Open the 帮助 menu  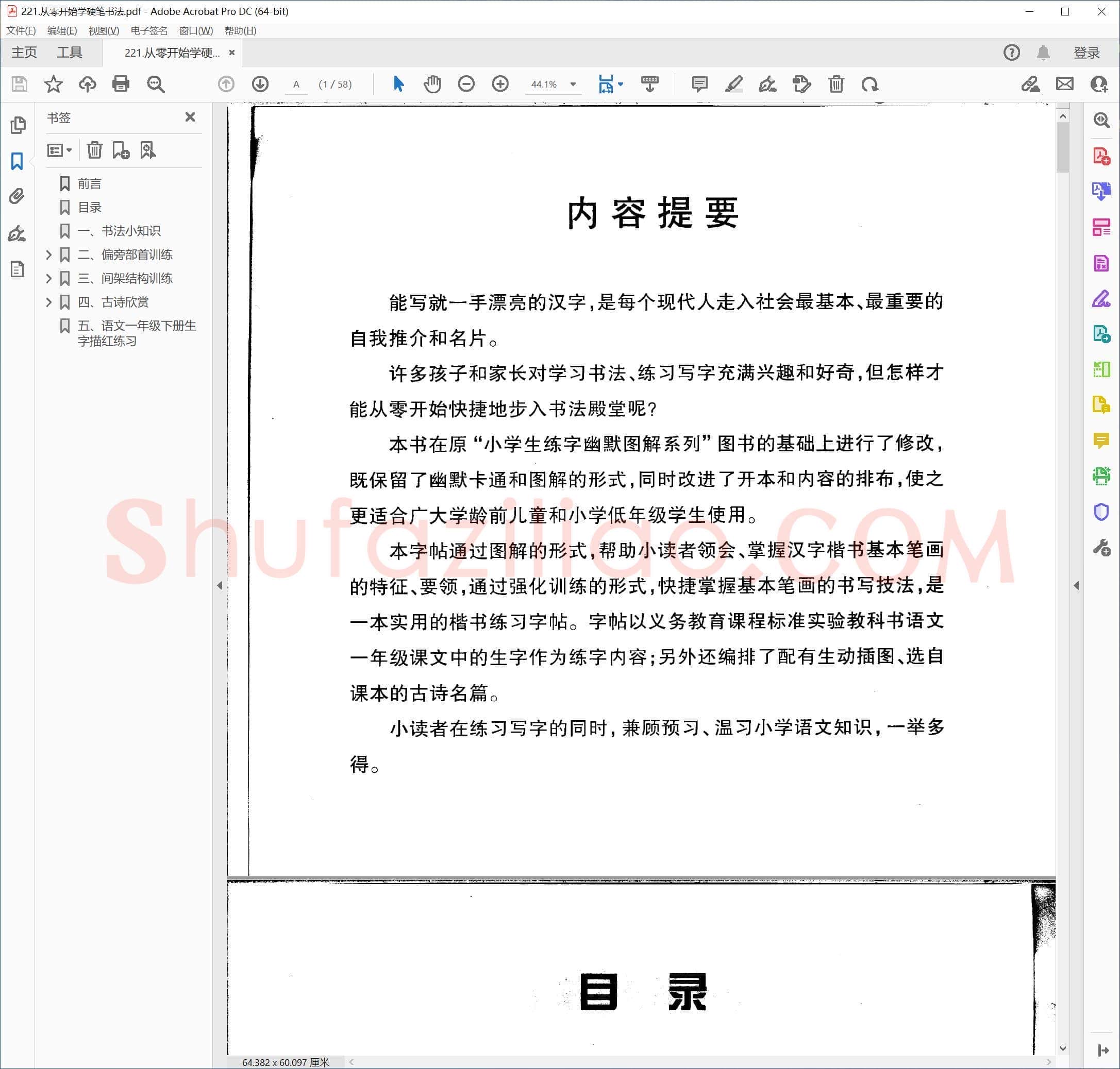[241, 31]
